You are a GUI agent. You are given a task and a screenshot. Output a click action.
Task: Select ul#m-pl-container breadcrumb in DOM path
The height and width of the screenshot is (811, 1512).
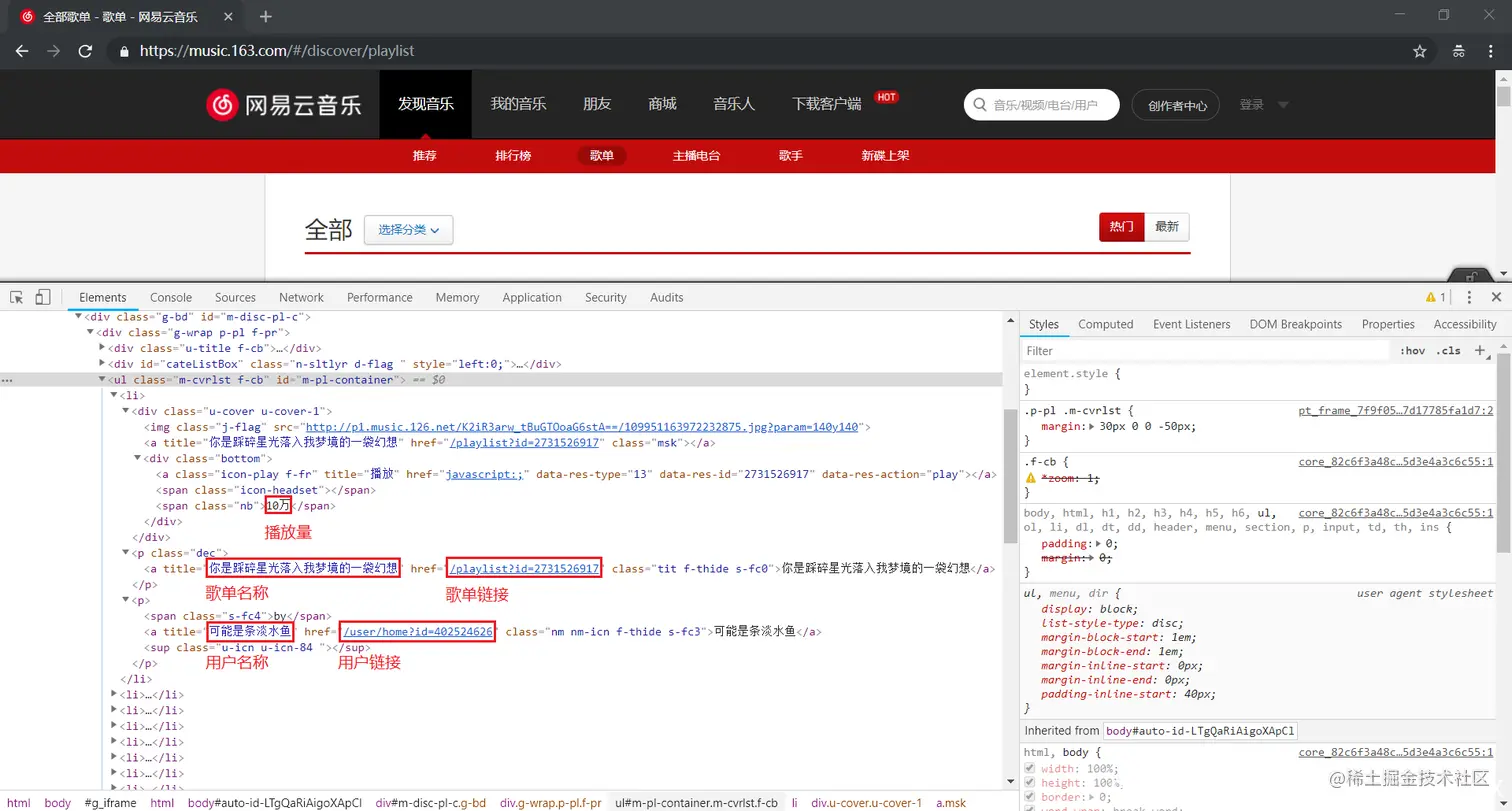pos(697,803)
